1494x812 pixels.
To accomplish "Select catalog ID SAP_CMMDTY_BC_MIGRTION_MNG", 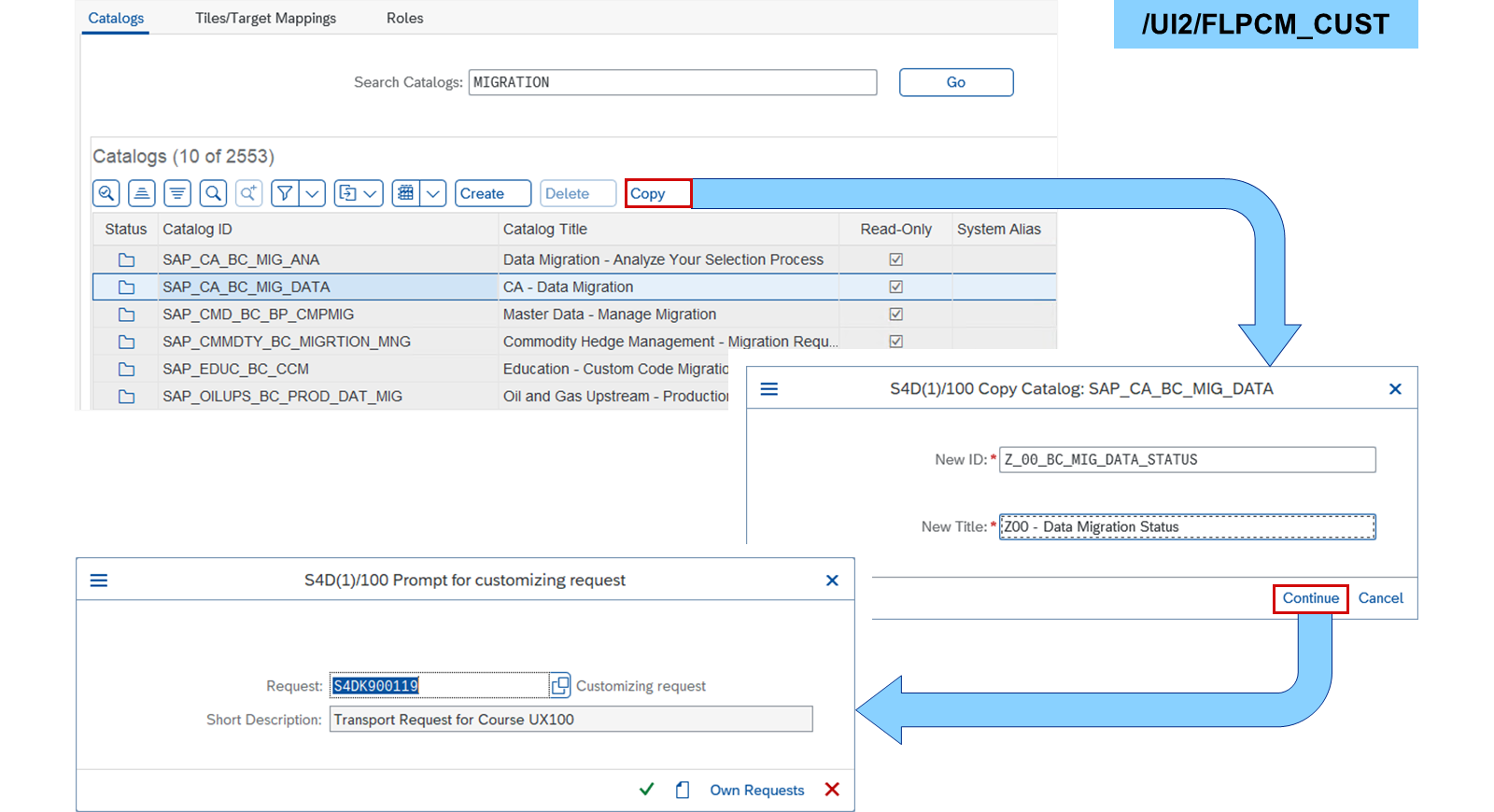I will (287, 342).
